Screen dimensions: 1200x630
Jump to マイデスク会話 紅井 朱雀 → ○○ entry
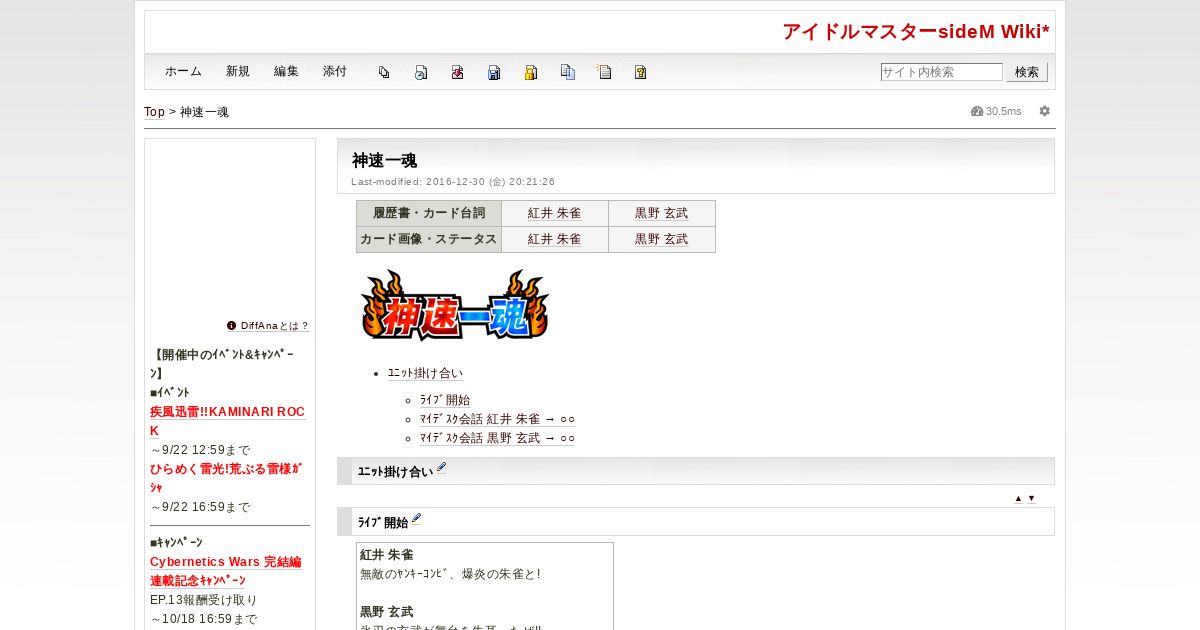tap(497, 419)
